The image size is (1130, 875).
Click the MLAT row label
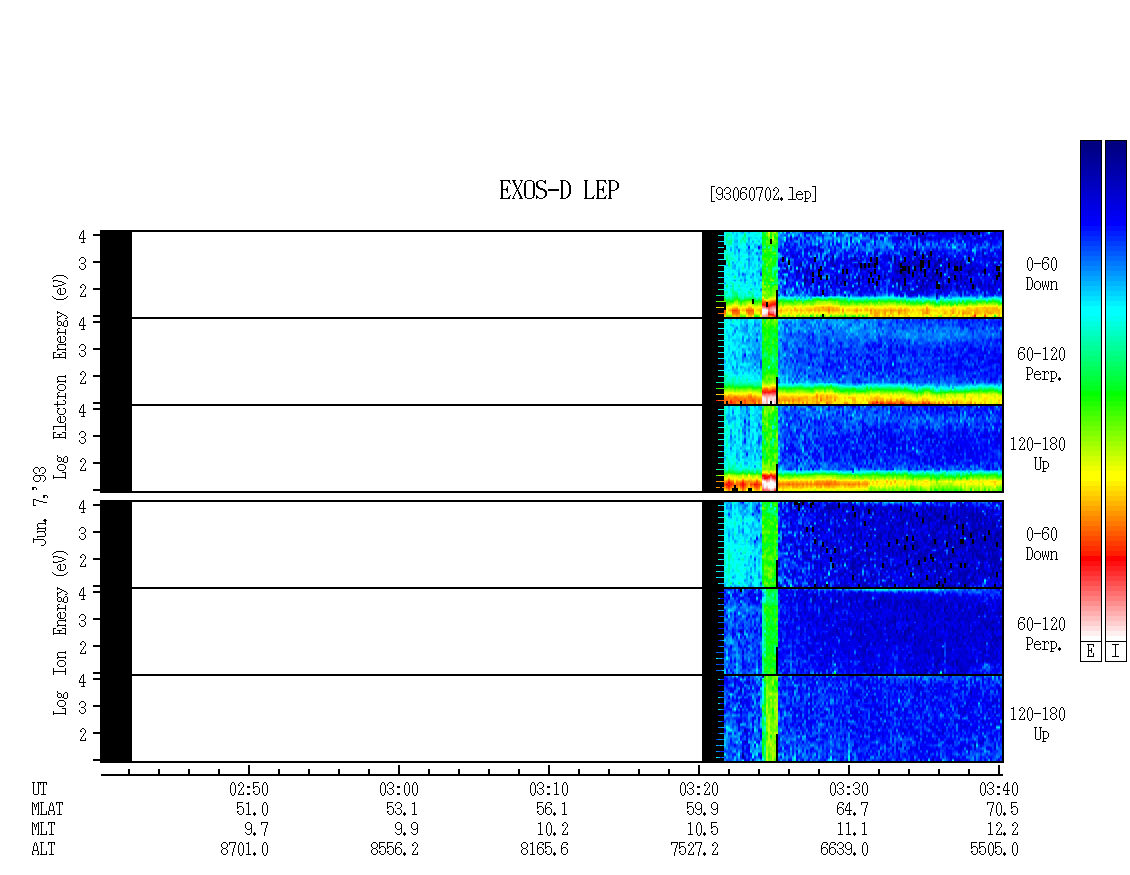(47, 809)
